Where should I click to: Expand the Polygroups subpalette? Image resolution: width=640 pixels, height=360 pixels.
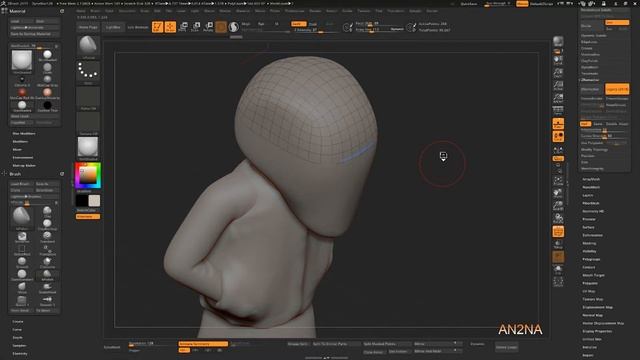591,259
